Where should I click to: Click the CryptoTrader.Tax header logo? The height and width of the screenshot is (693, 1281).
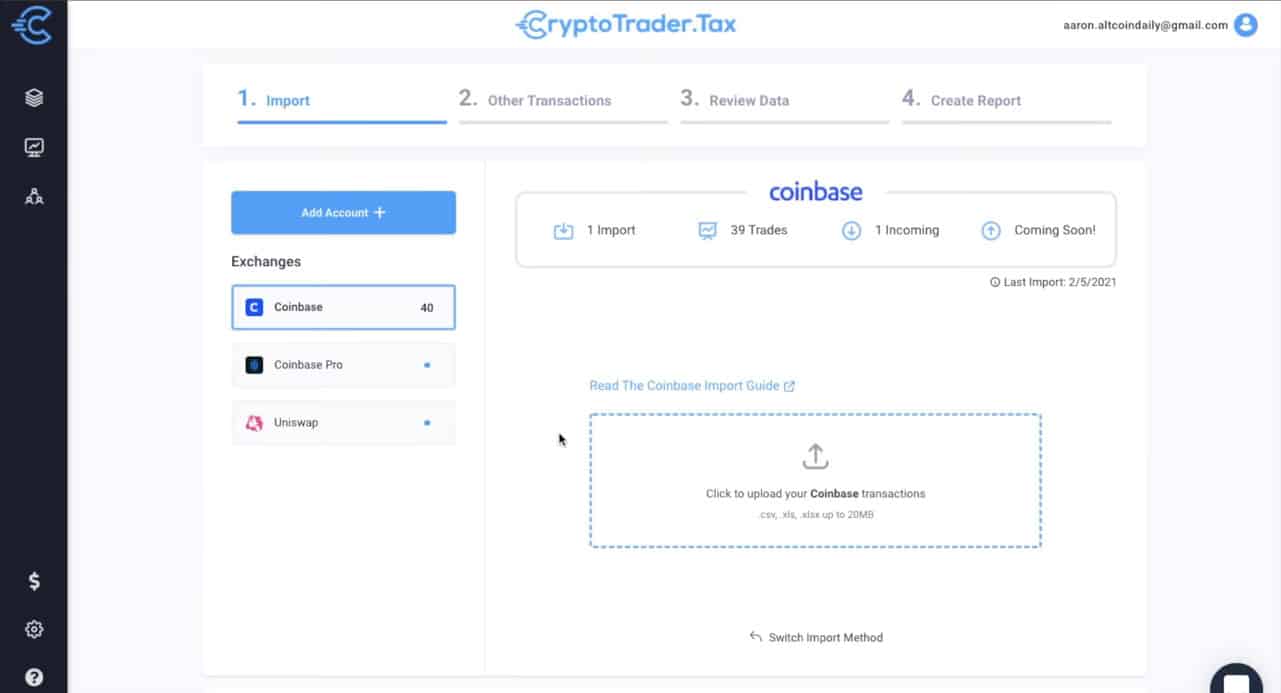coord(626,25)
